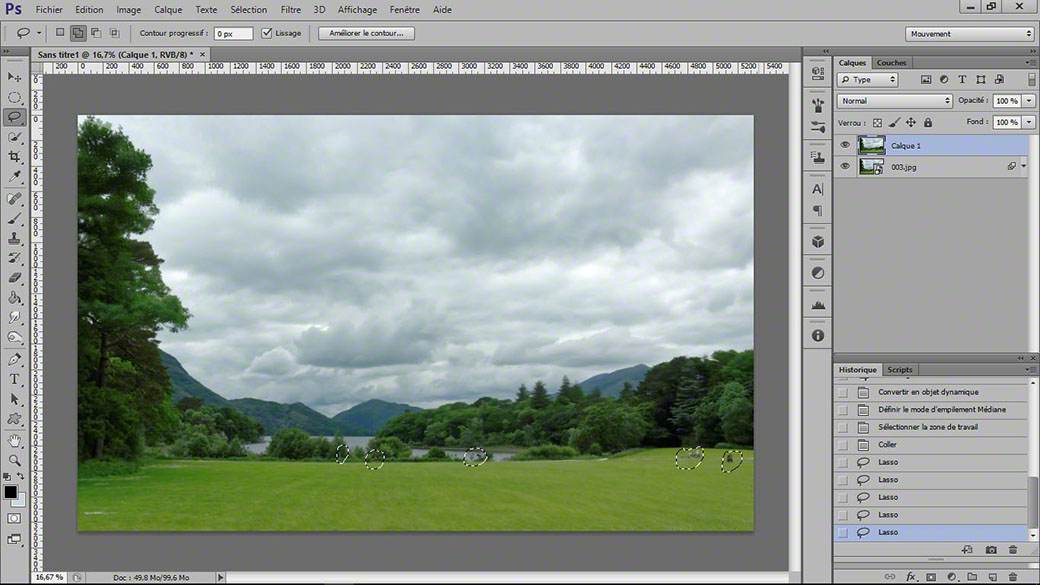Open the Info panel icon

coord(818,336)
